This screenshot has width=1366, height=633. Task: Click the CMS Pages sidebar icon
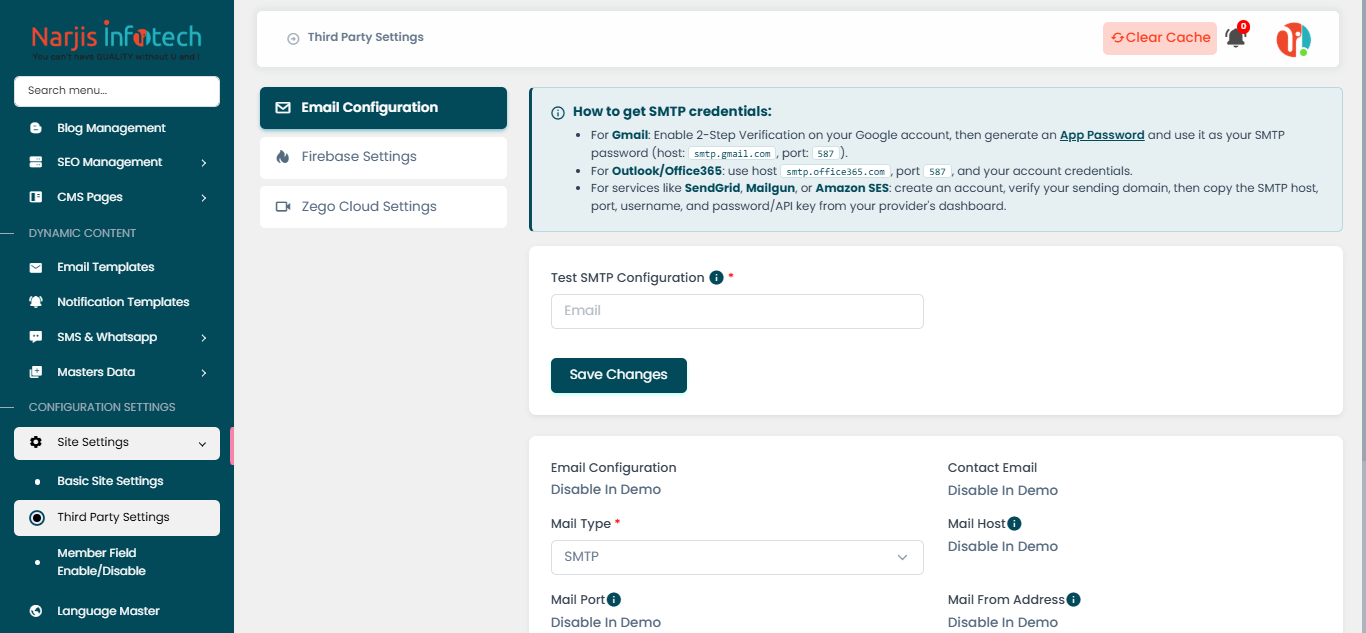point(36,197)
